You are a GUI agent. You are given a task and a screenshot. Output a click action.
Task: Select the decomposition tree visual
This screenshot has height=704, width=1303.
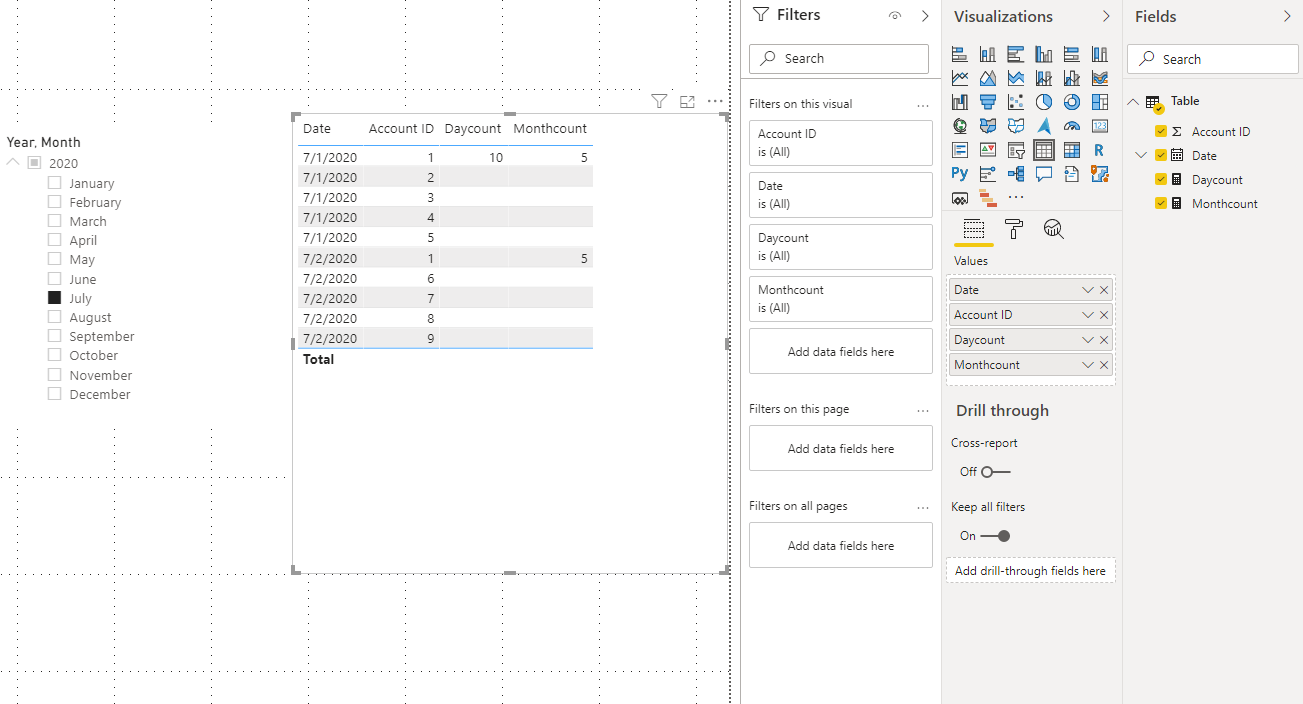click(1016, 174)
